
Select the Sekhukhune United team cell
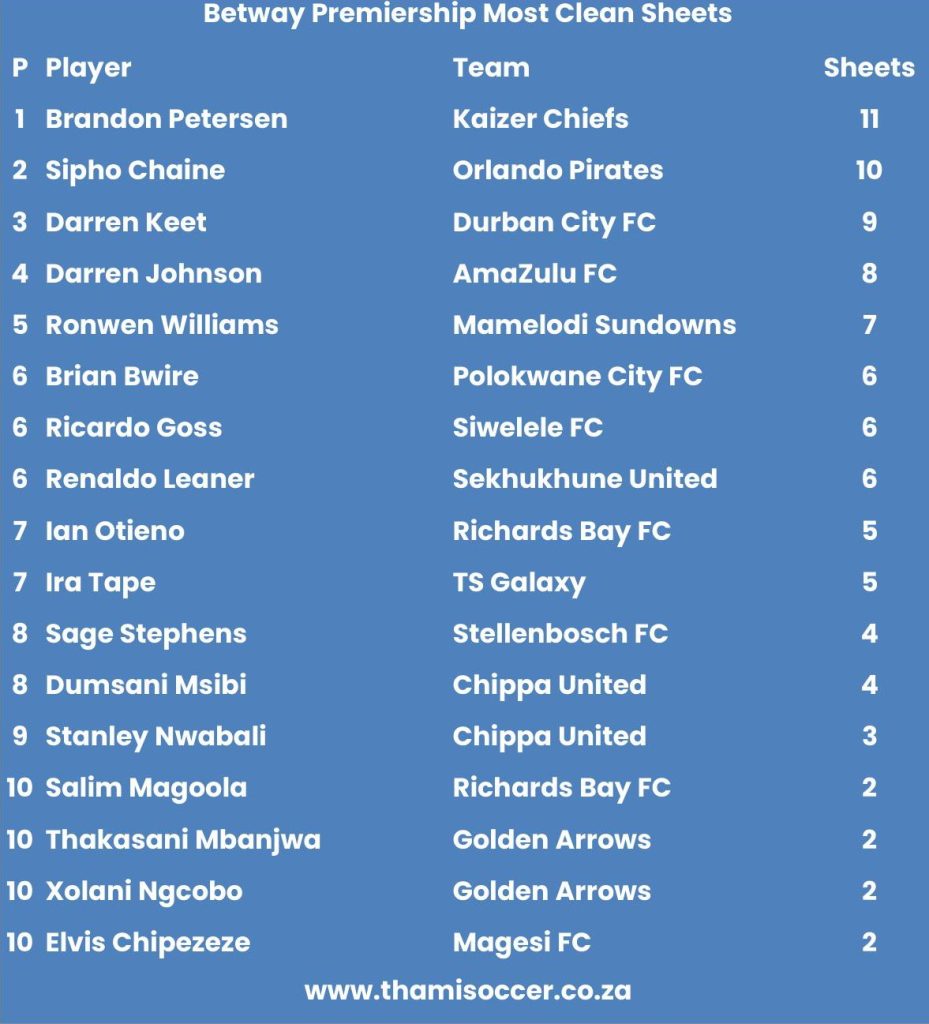pos(585,479)
